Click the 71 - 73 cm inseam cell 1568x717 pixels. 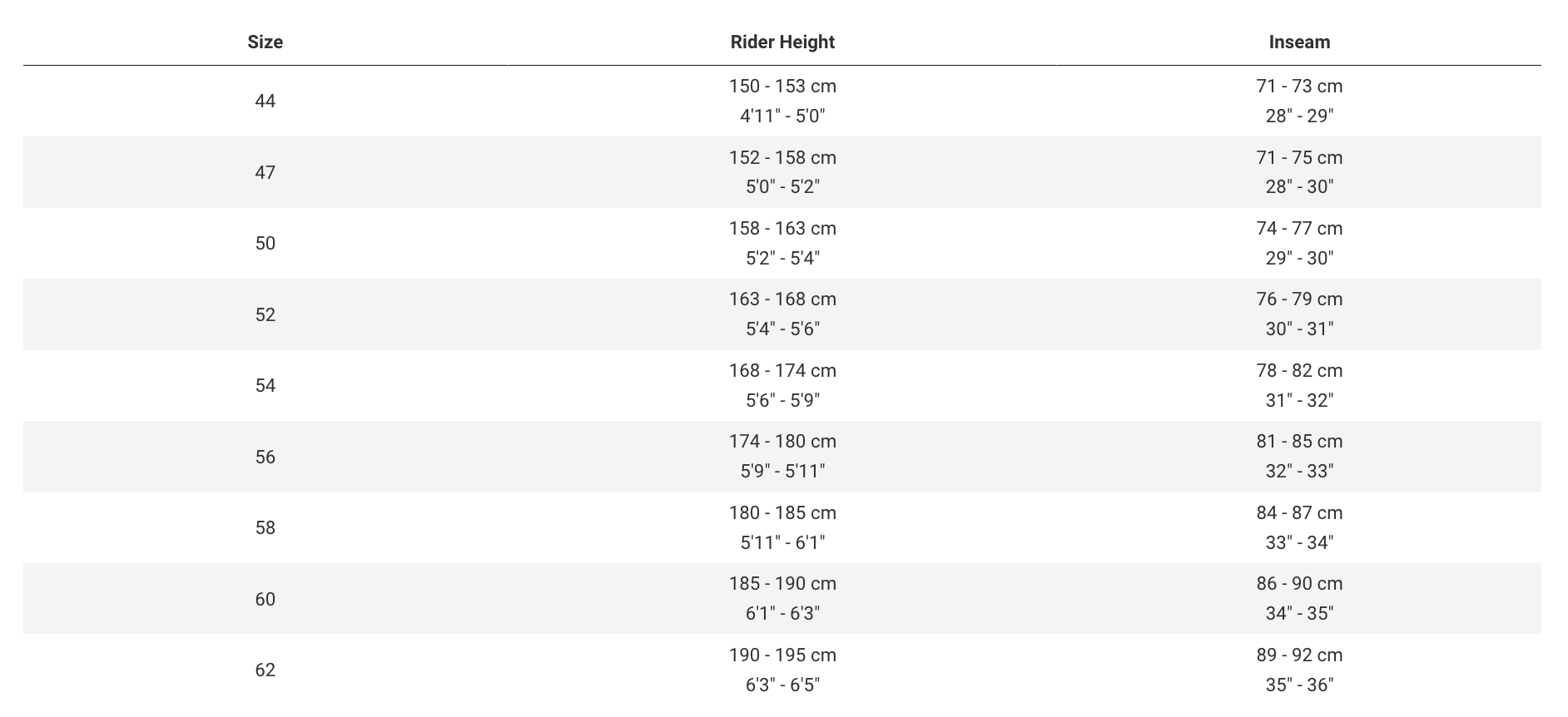1299,87
